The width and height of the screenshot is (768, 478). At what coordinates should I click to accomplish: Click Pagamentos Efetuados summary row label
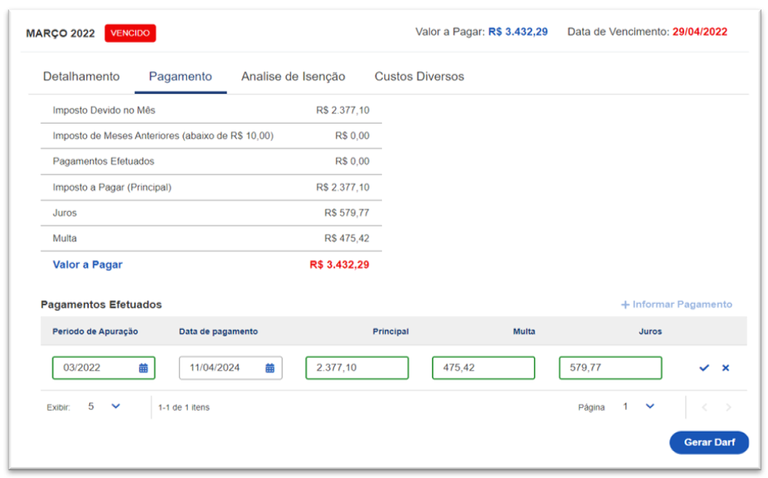click(103, 161)
